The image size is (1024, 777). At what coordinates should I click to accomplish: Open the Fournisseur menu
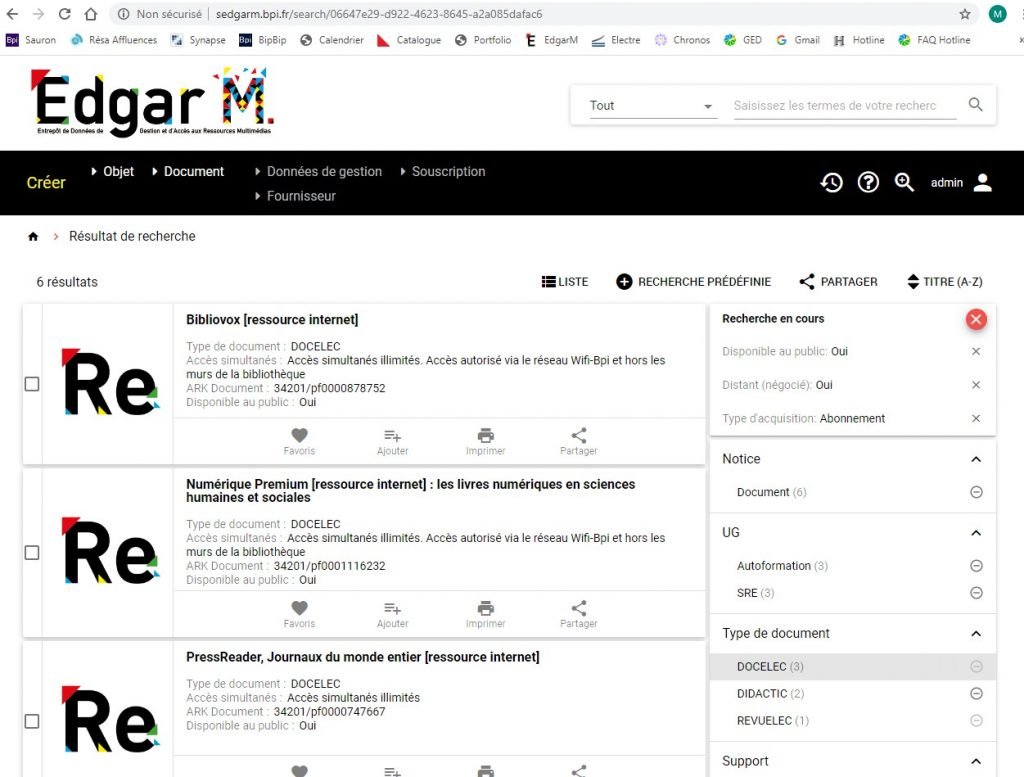[295, 196]
